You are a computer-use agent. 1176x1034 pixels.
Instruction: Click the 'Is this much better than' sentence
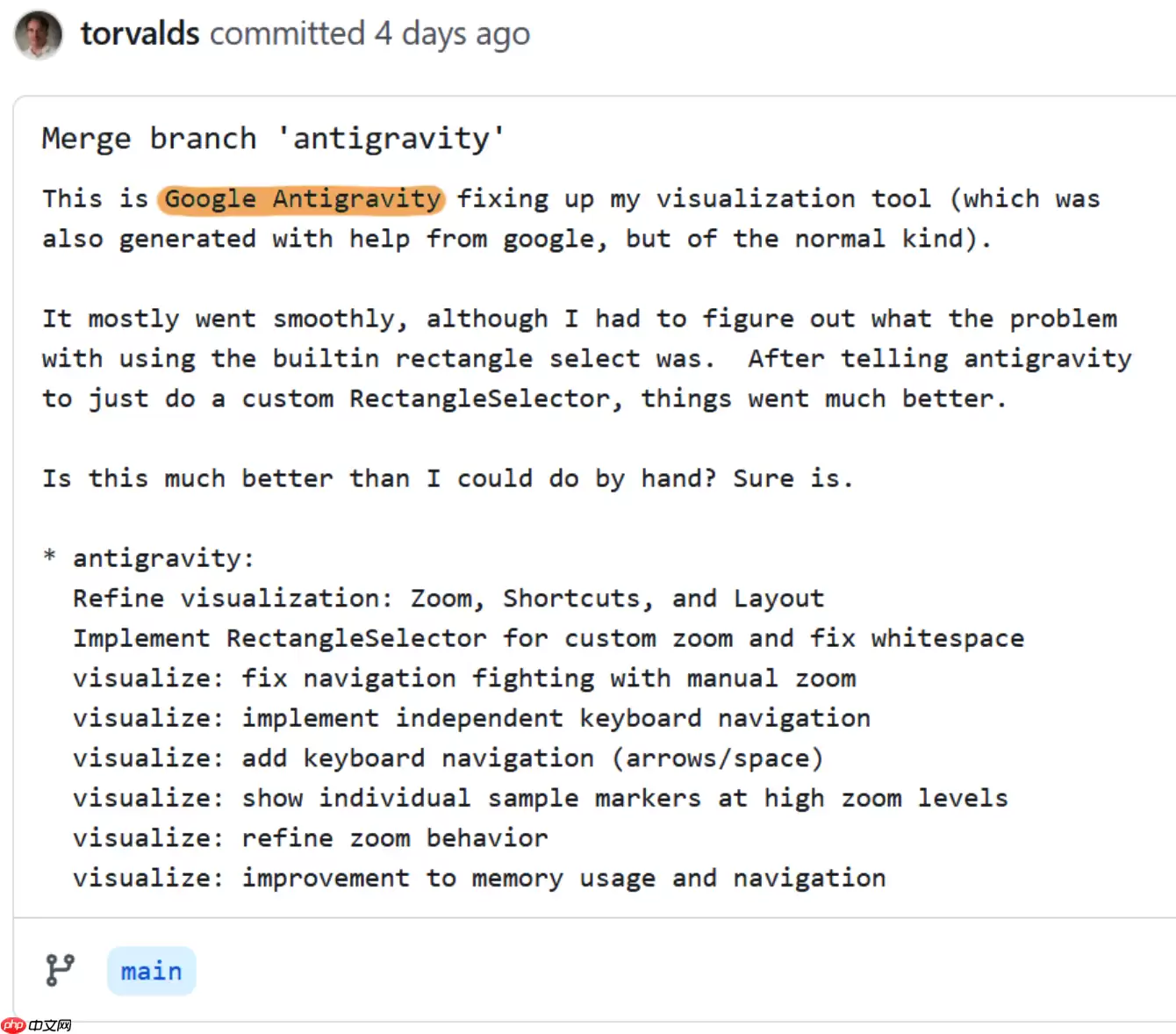coord(448,478)
